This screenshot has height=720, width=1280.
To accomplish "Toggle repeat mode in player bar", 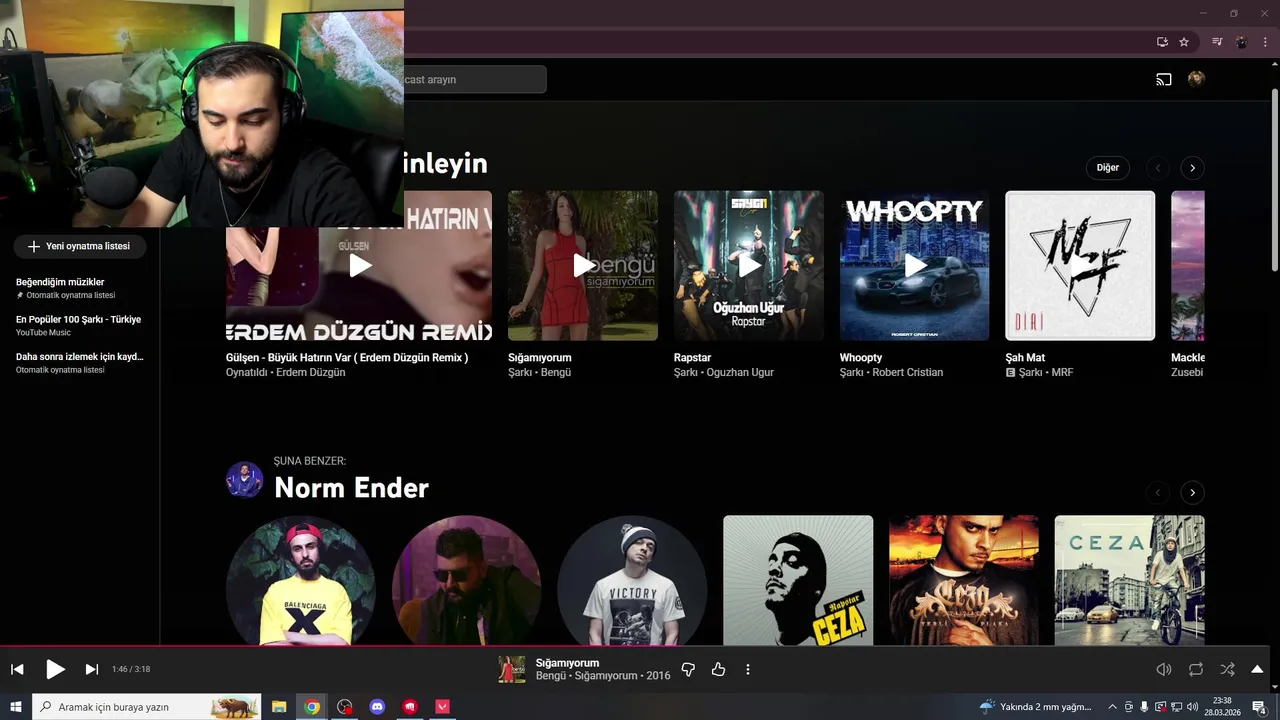I will tap(1196, 669).
